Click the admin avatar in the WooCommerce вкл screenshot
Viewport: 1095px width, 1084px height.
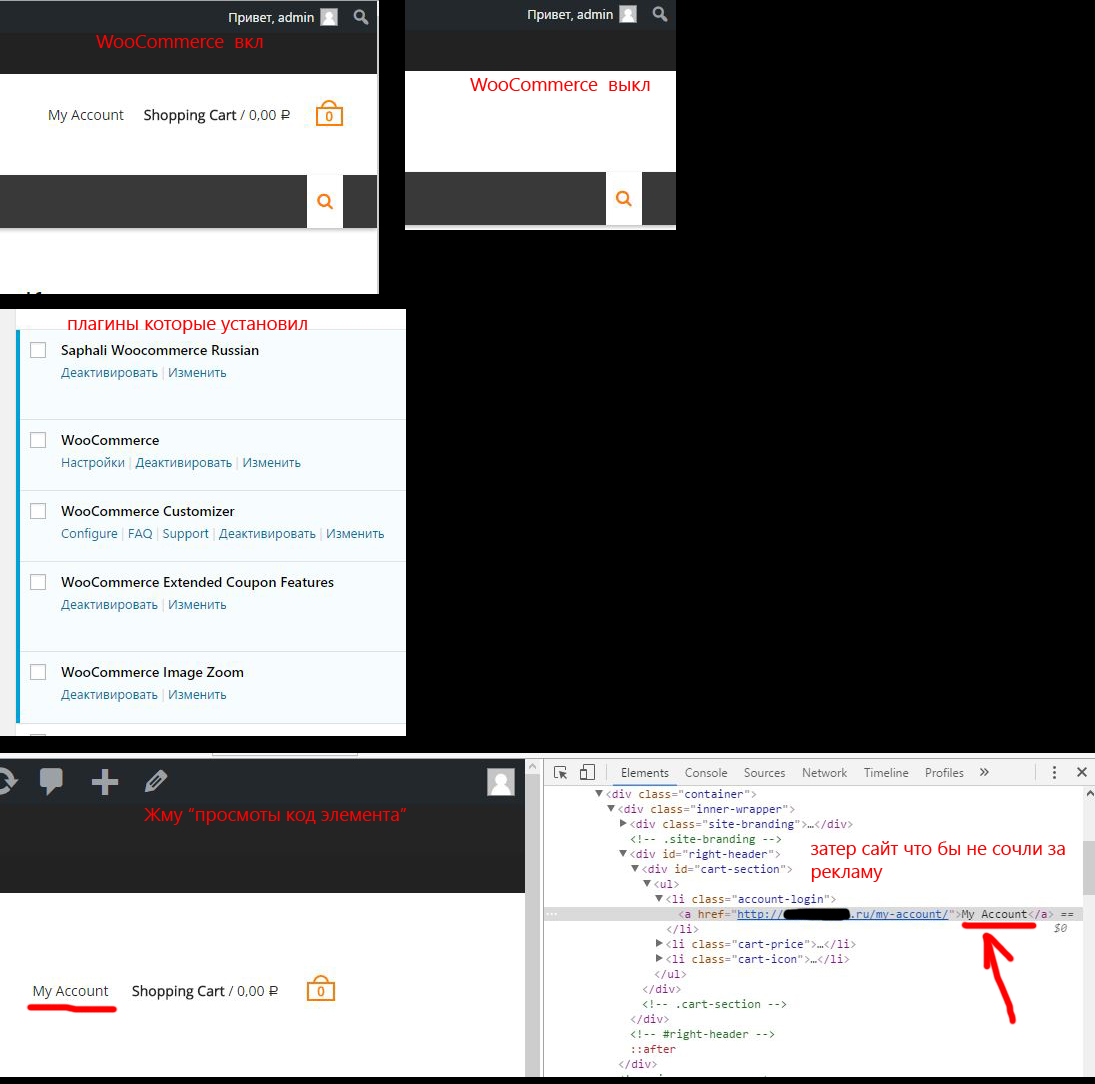pos(329,17)
